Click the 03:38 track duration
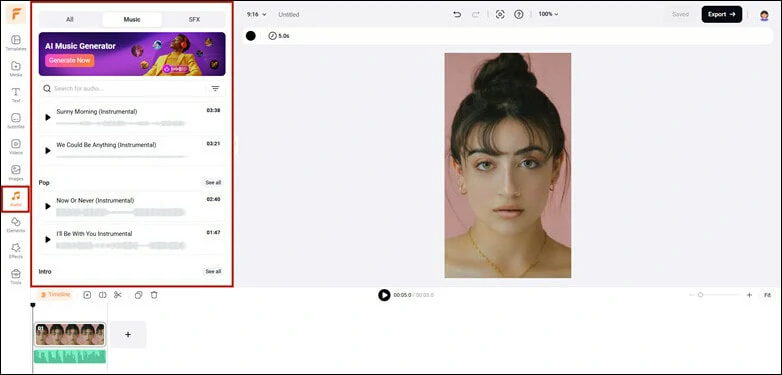The width and height of the screenshot is (782, 375). (x=213, y=110)
